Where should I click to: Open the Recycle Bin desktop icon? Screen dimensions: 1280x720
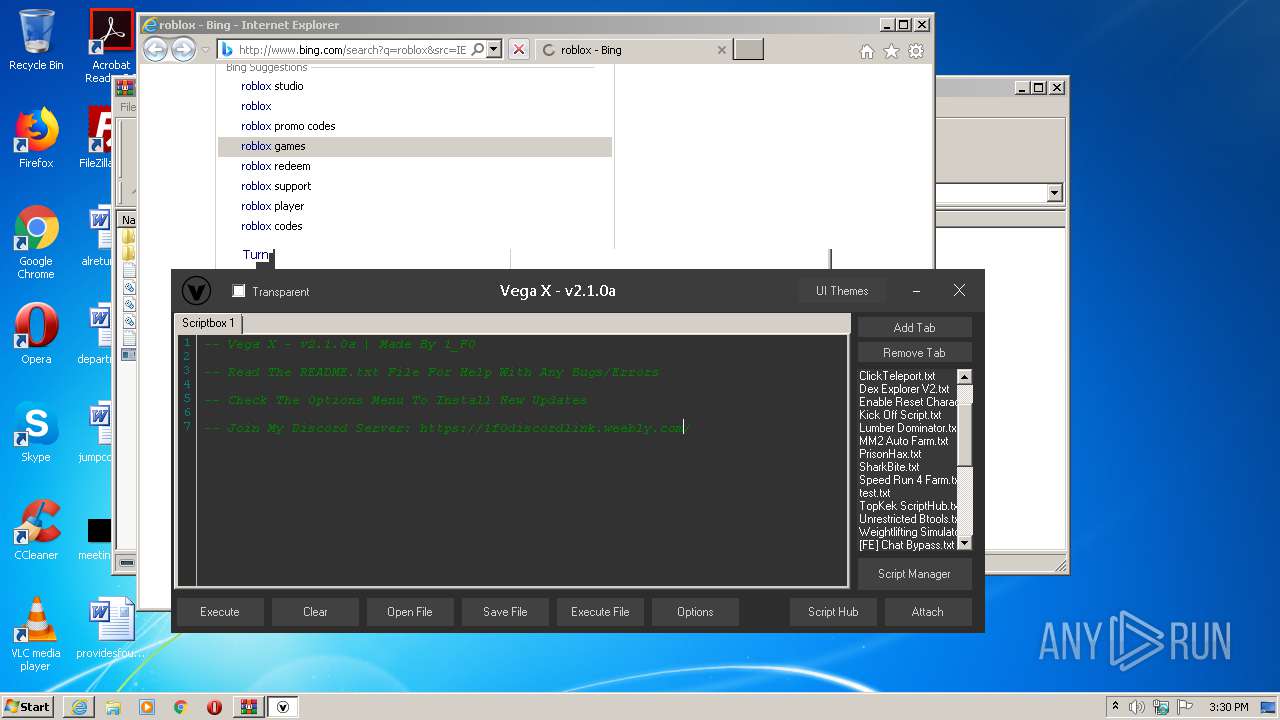36,40
